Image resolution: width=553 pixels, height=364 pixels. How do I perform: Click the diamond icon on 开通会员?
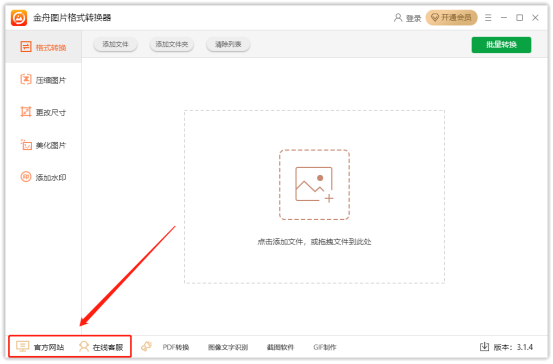[435, 18]
